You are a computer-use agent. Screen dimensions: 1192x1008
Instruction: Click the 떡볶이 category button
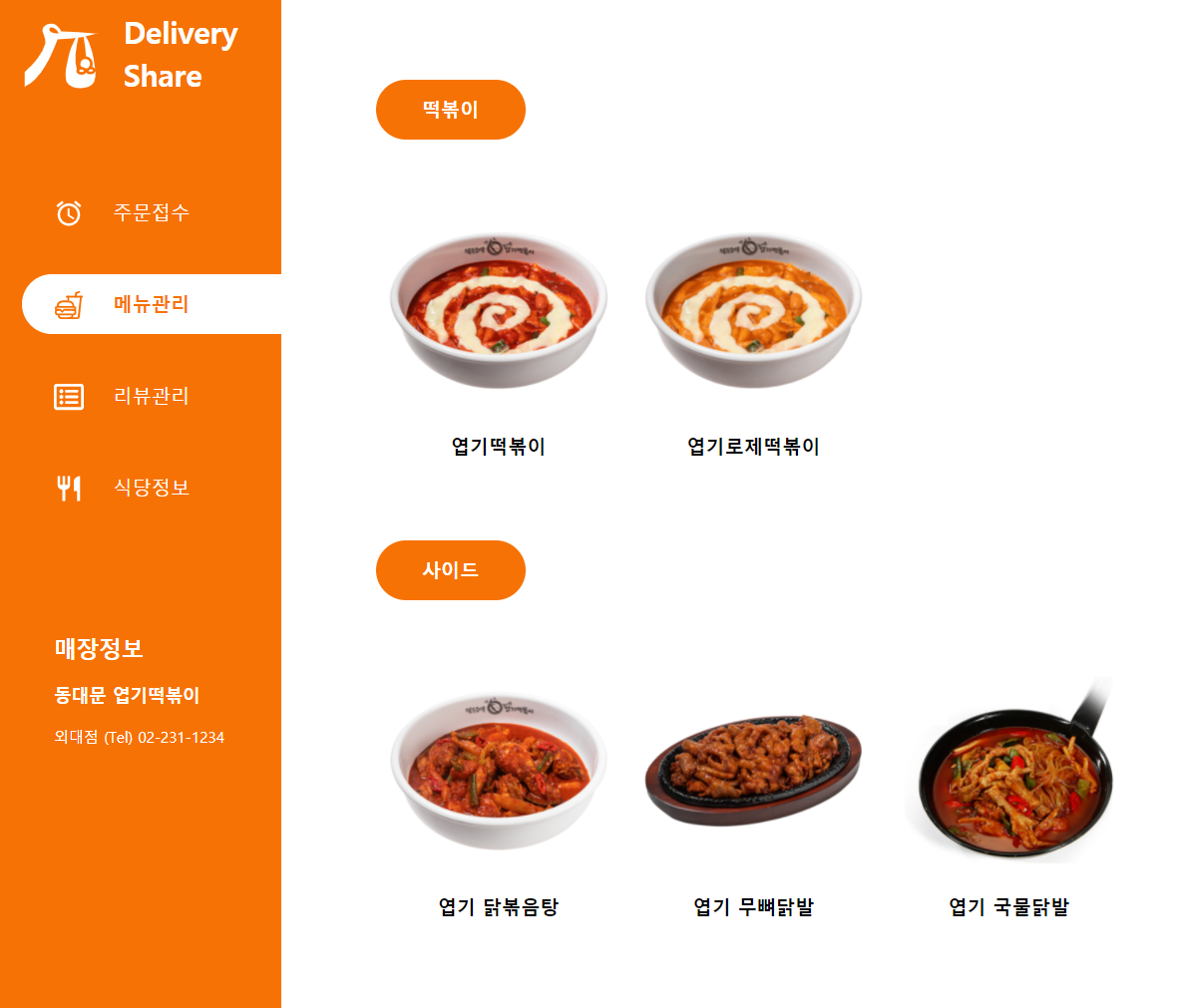(x=451, y=110)
